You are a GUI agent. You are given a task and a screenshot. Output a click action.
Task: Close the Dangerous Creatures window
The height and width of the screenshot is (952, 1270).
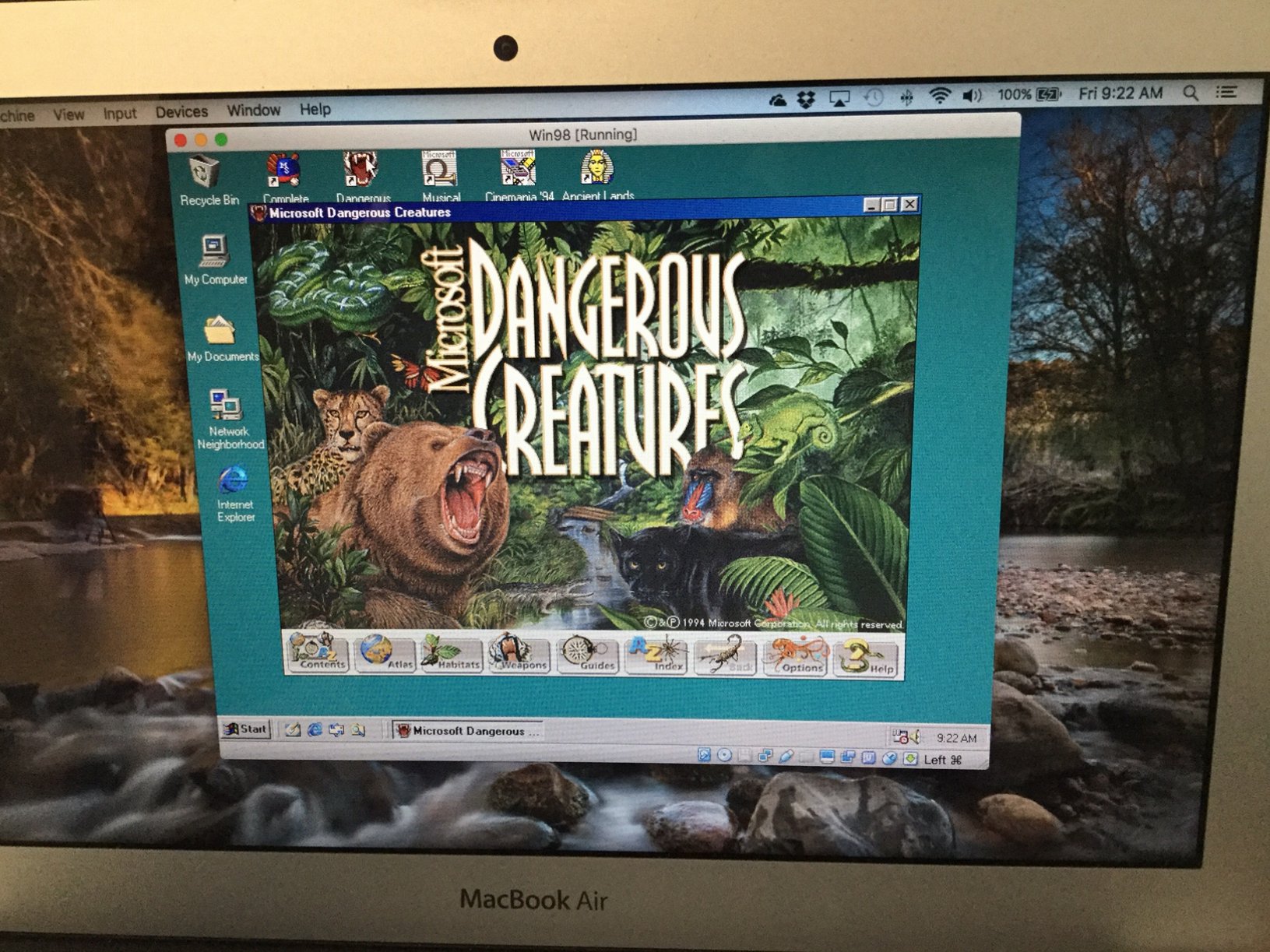(x=909, y=204)
